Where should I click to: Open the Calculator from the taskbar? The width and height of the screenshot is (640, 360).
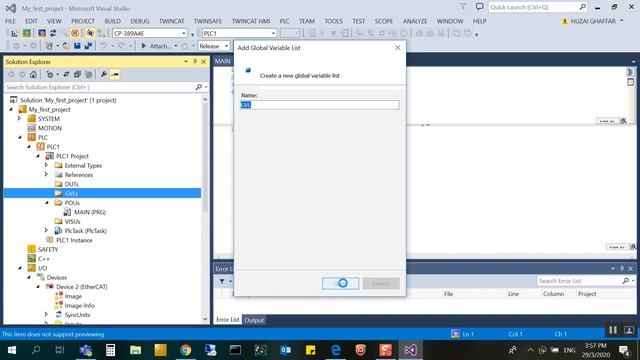[x=110, y=350]
